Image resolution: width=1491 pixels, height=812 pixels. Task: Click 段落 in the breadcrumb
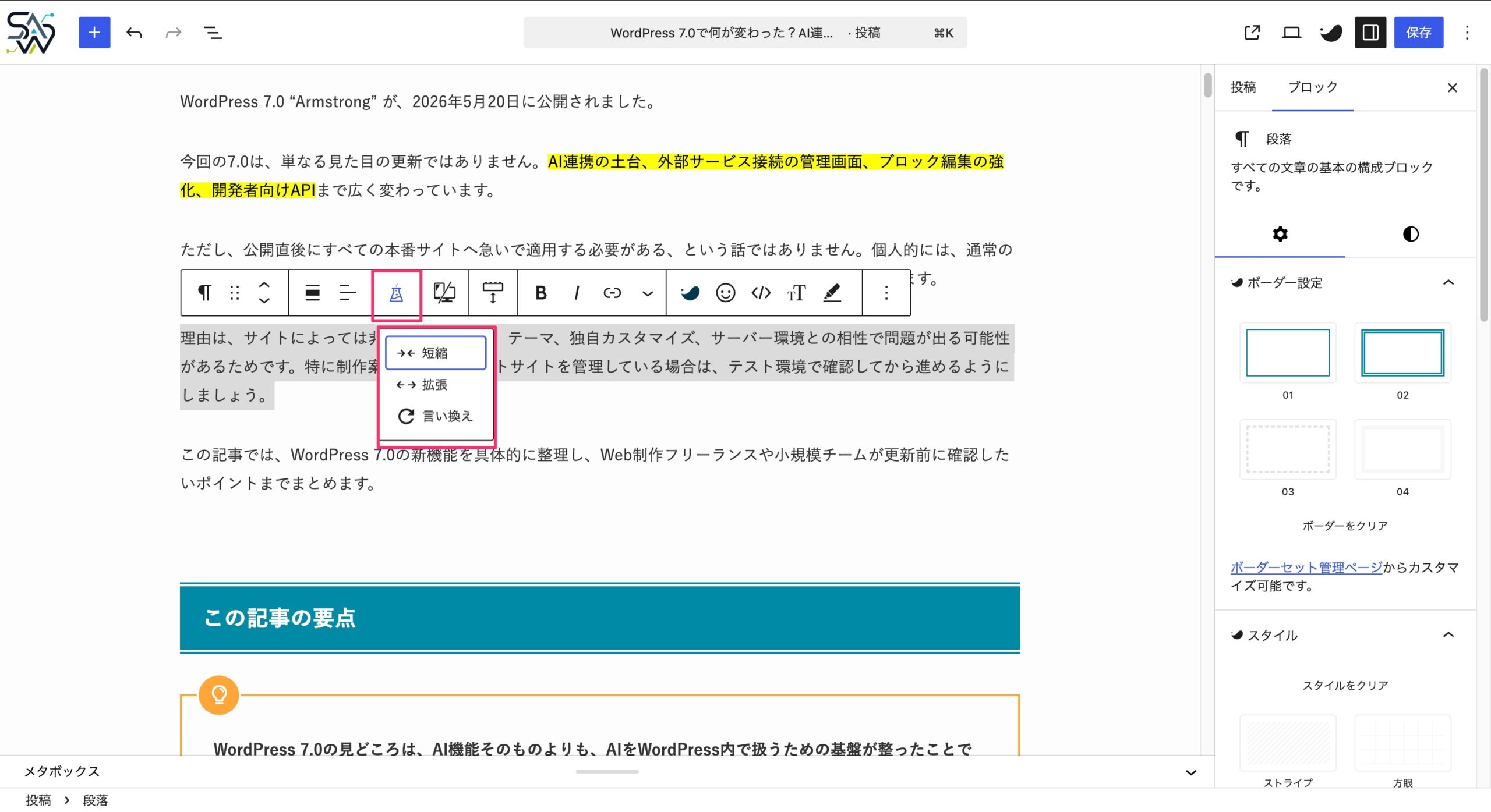coord(96,800)
